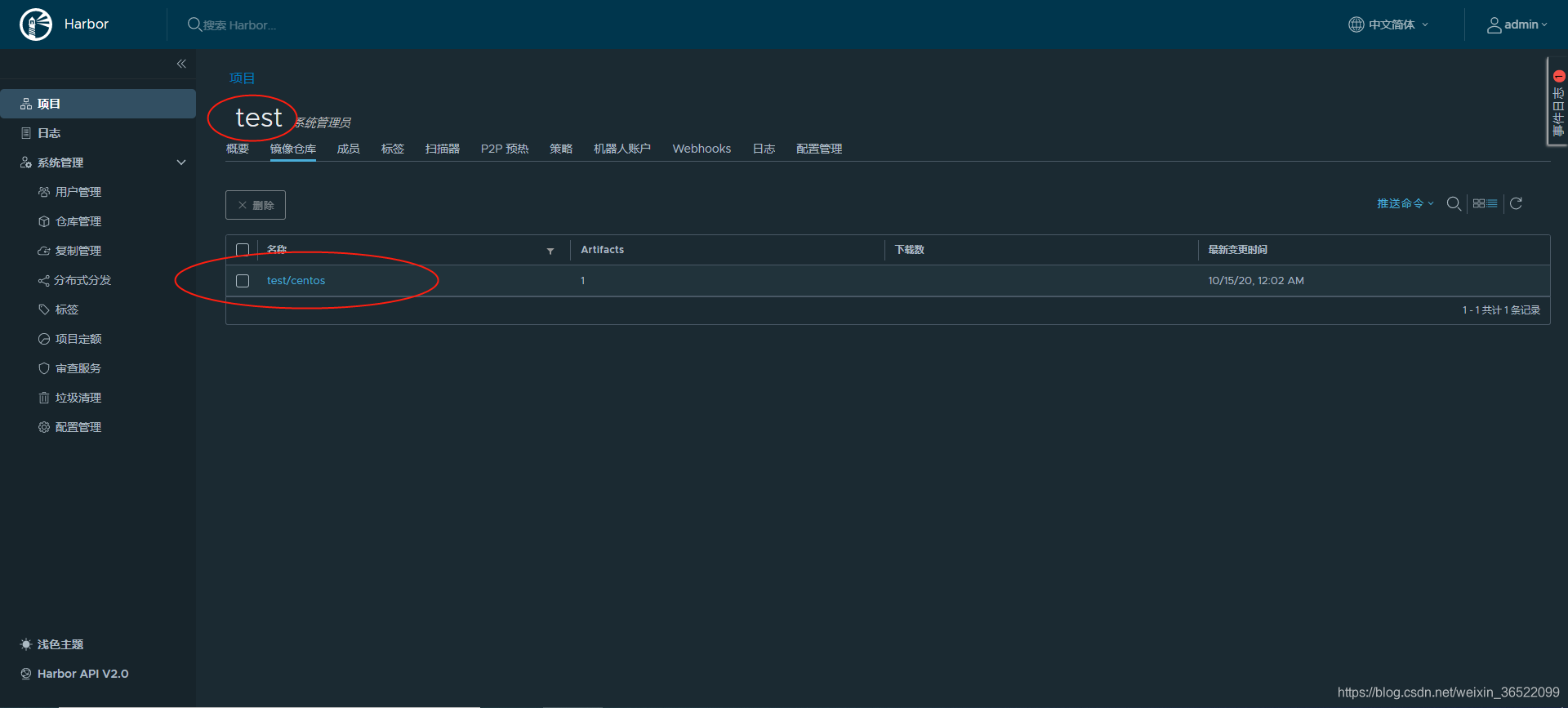This screenshot has height=708, width=1568.
Task: Switch to list view icon
Action: click(1492, 203)
